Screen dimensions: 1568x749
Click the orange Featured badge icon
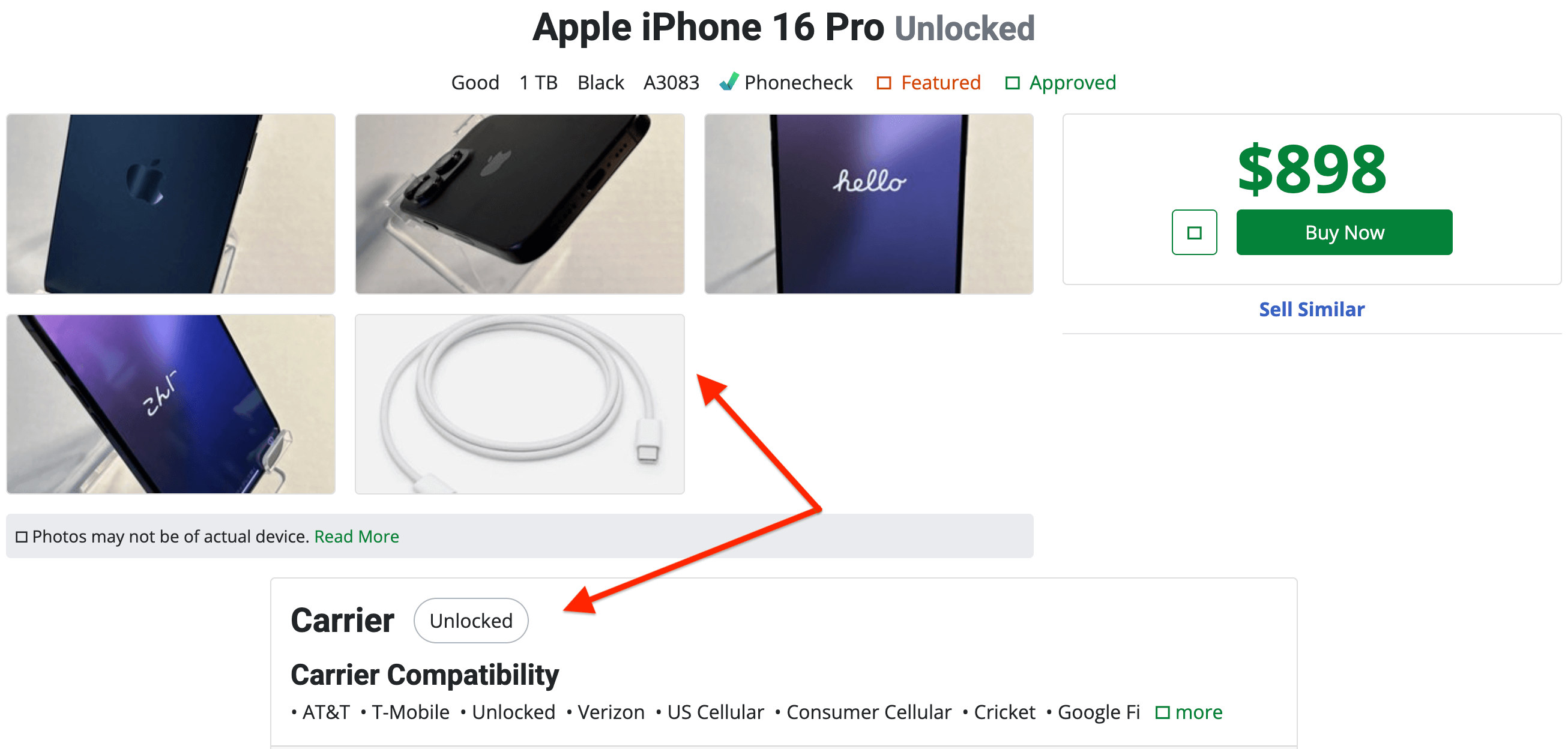click(x=883, y=83)
